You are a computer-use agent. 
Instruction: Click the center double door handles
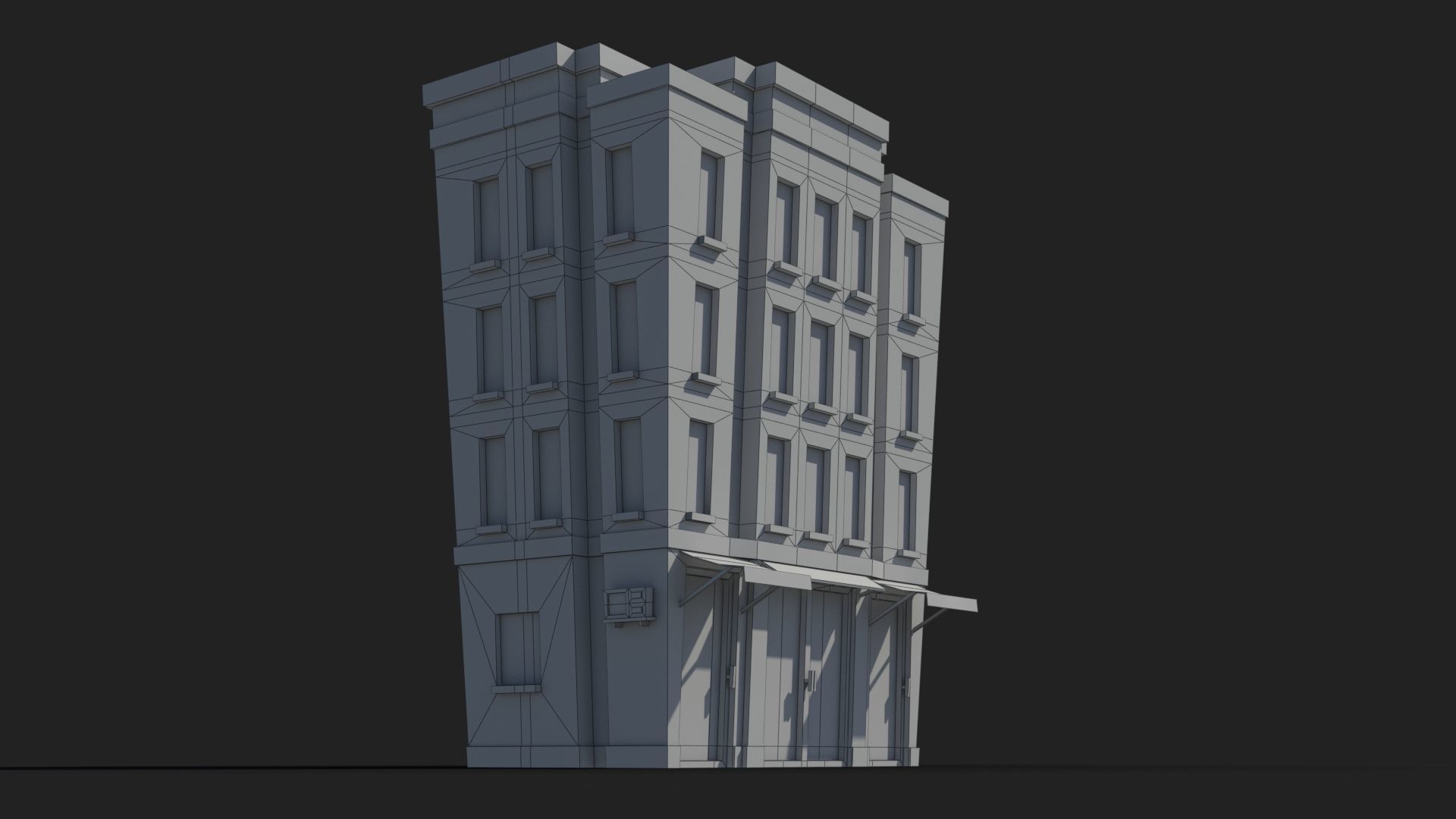point(811,680)
